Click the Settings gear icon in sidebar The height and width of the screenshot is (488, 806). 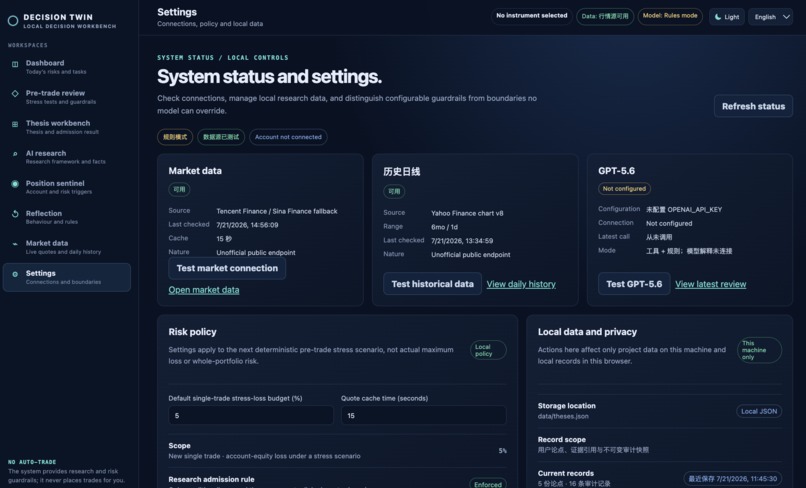pos(15,274)
